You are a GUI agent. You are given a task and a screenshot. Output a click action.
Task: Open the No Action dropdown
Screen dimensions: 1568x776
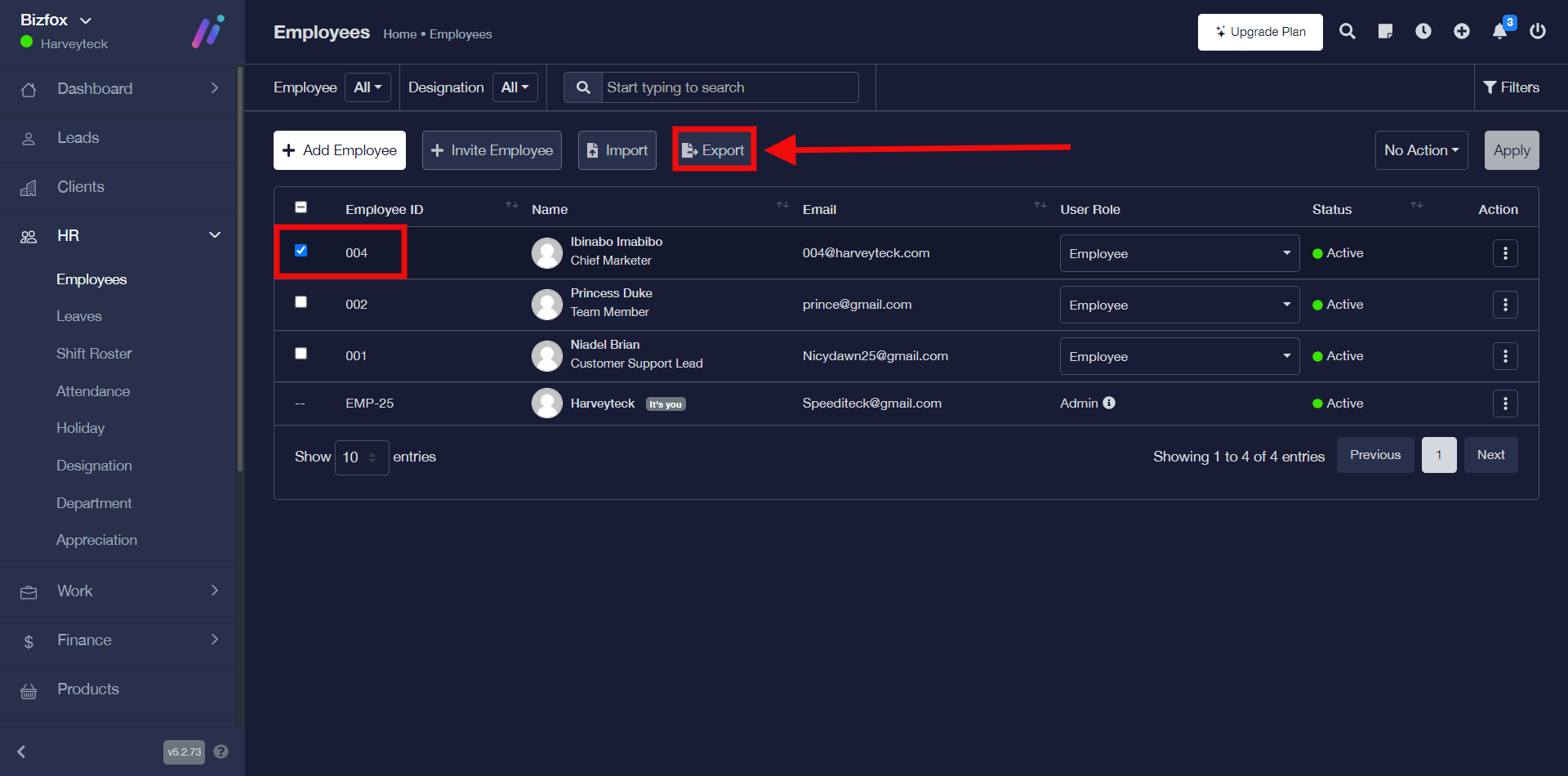[1420, 150]
